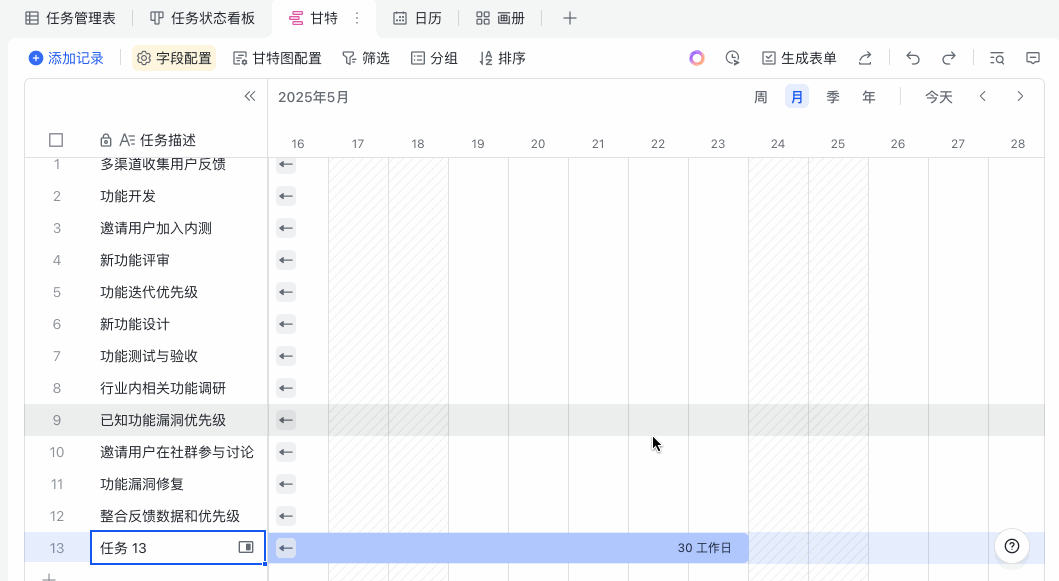Select the 邀请用户在社群参与讨论 task row
The height and width of the screenshot is (581, 1059).
[147, 452]
